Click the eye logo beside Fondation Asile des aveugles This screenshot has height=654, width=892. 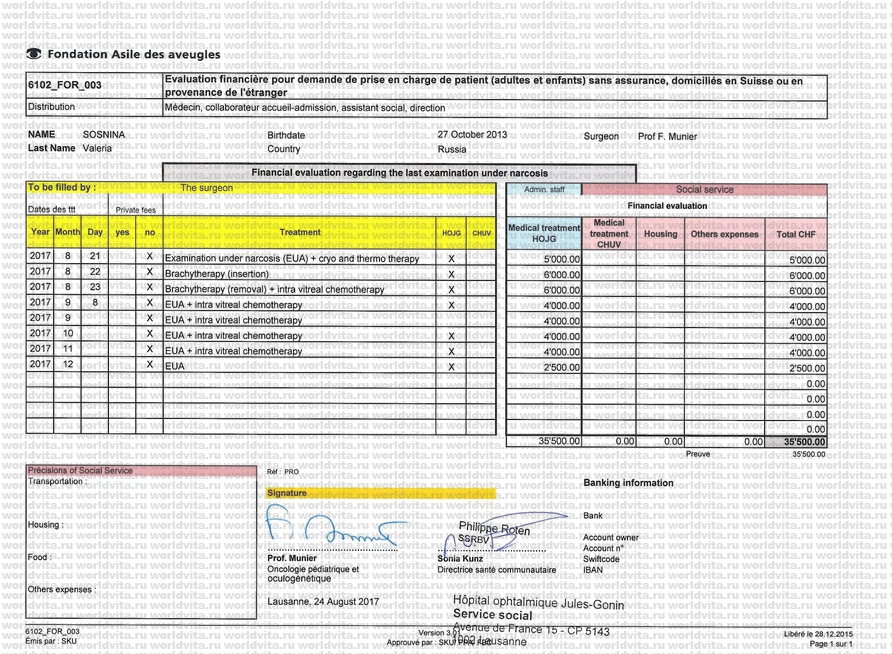(34, 54)
